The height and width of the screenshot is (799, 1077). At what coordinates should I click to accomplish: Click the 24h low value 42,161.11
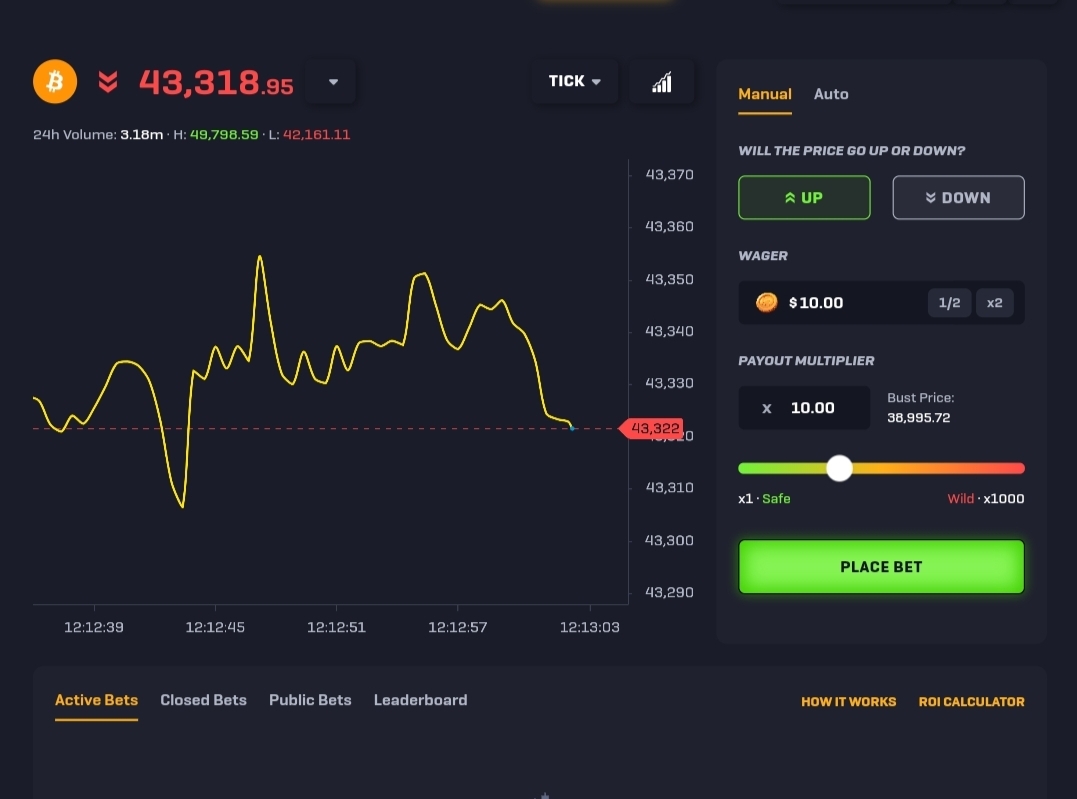(317, 135)
